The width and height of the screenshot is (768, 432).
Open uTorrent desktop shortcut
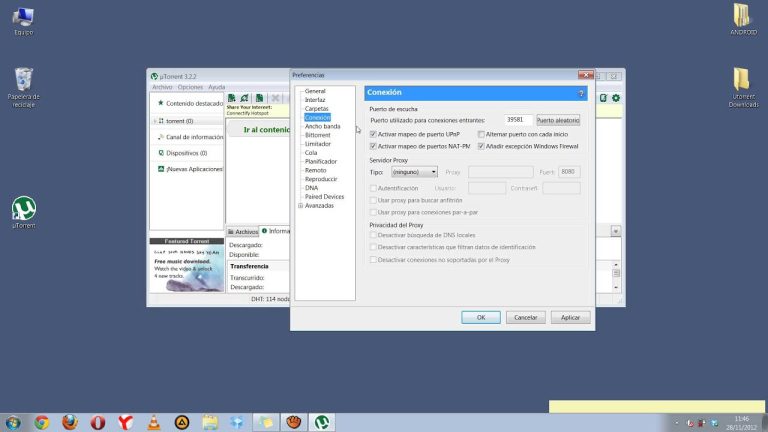(x=24, y=212)
